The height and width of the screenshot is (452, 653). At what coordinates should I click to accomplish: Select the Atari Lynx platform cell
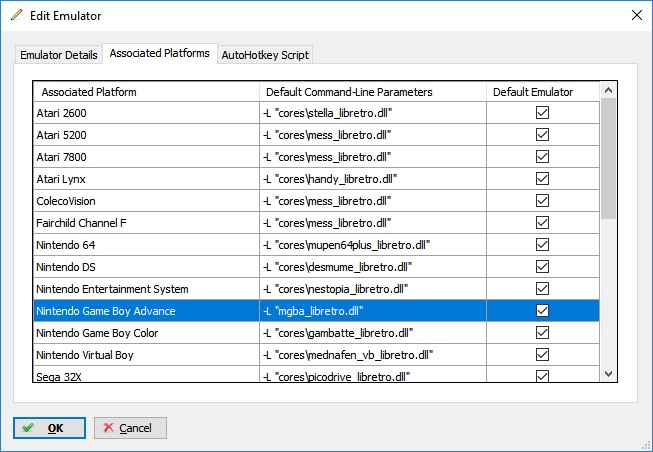[146, 179]
